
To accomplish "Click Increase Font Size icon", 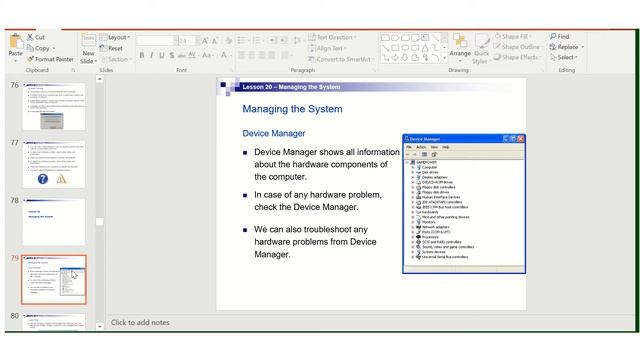I will coord(205,40).
